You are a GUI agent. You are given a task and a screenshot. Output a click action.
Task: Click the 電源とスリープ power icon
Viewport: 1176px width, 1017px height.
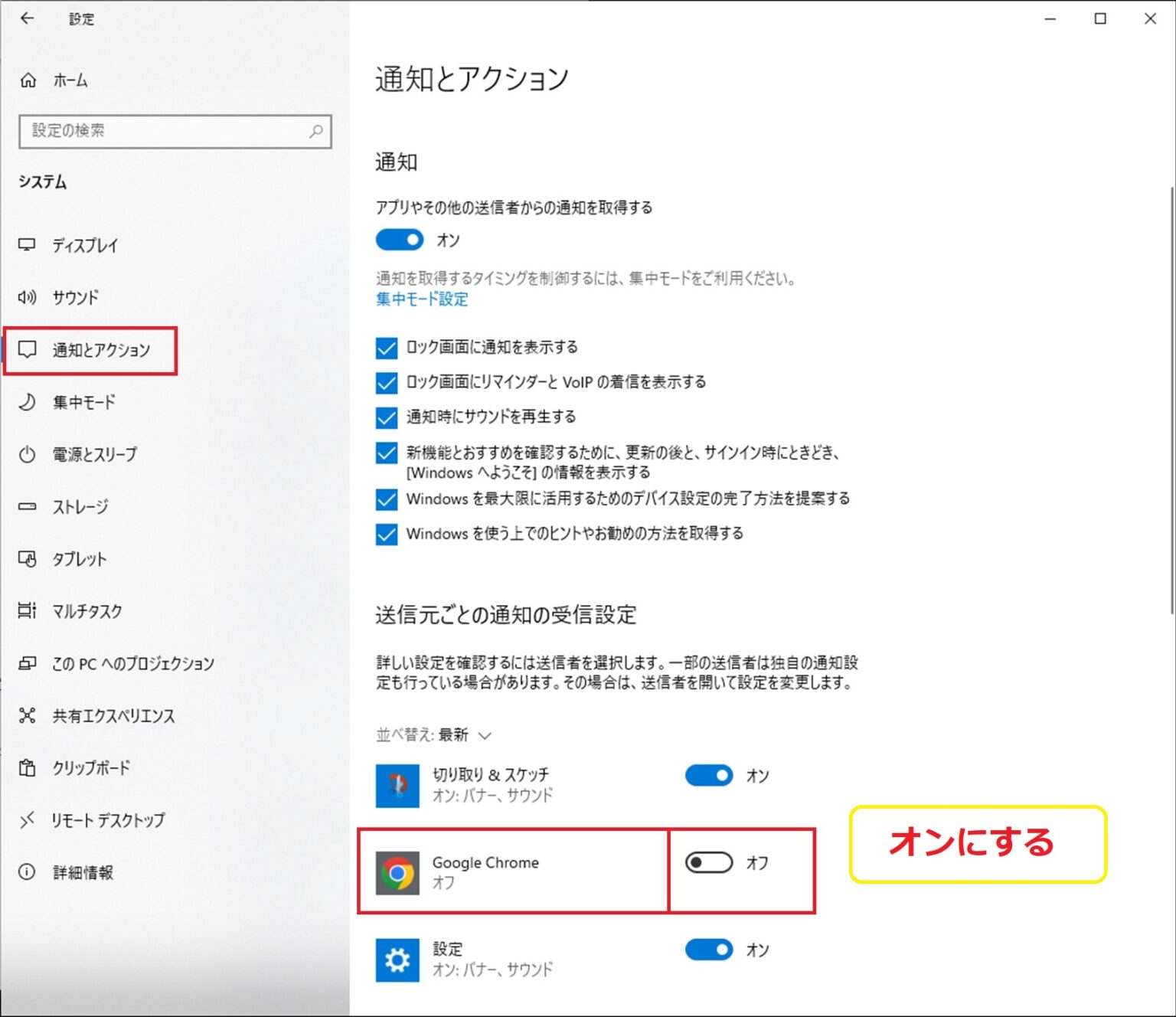[28, 454]
